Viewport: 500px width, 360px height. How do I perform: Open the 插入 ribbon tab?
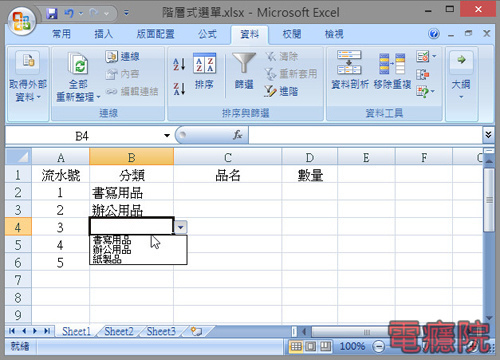click(104, 34)
